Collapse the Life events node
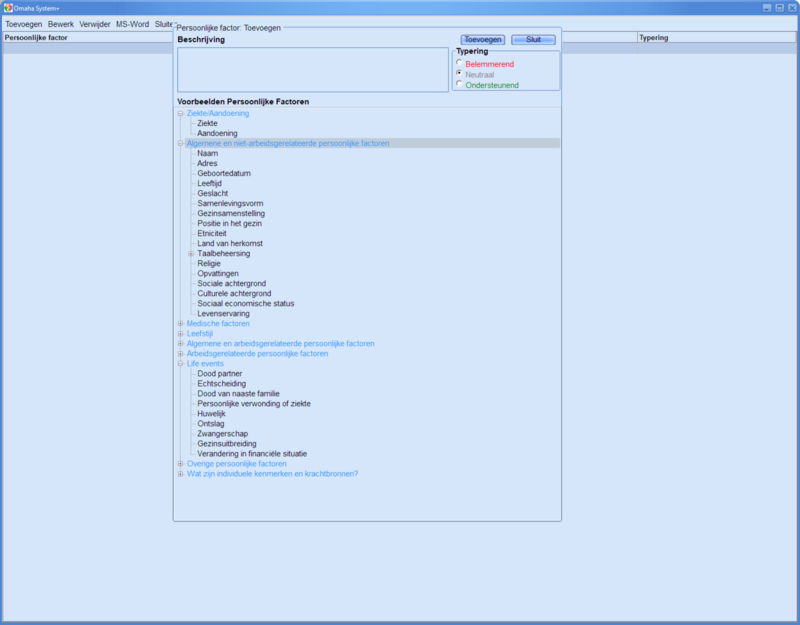This screenshot has height=625, width=800. 181,363
